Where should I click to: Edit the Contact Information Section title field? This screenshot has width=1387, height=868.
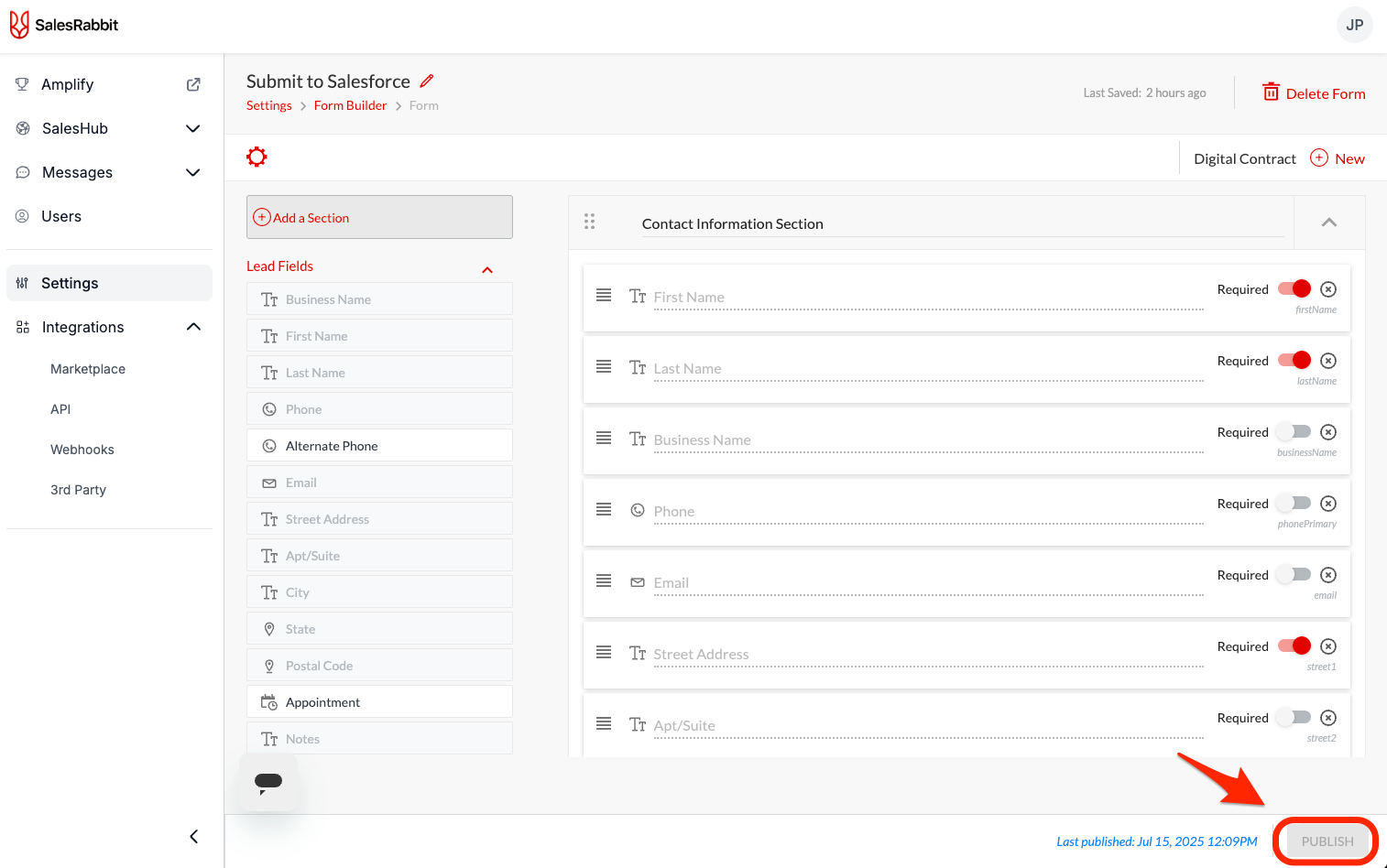point(962,223)
